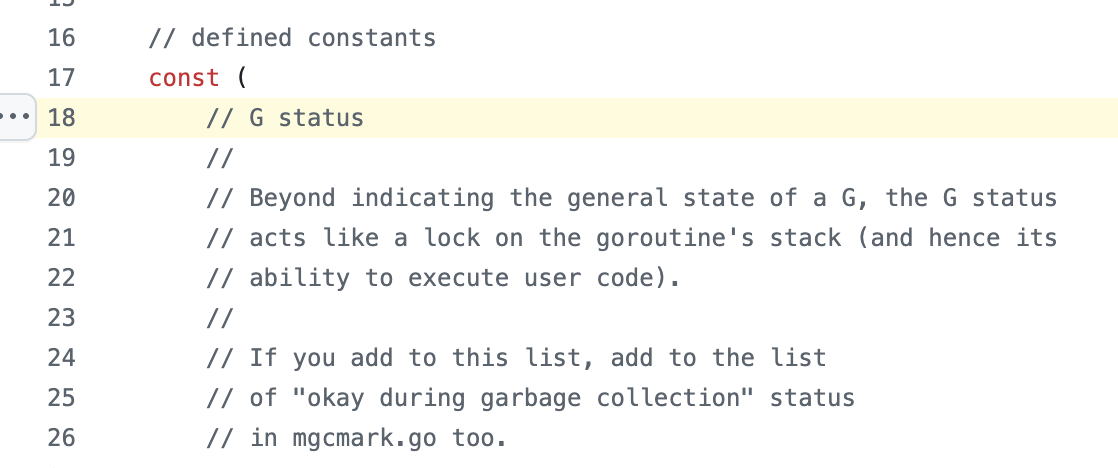Click line number 24
Image resolution: width=1118 pixels, height=468 pixels.
[x=61, y=358]
